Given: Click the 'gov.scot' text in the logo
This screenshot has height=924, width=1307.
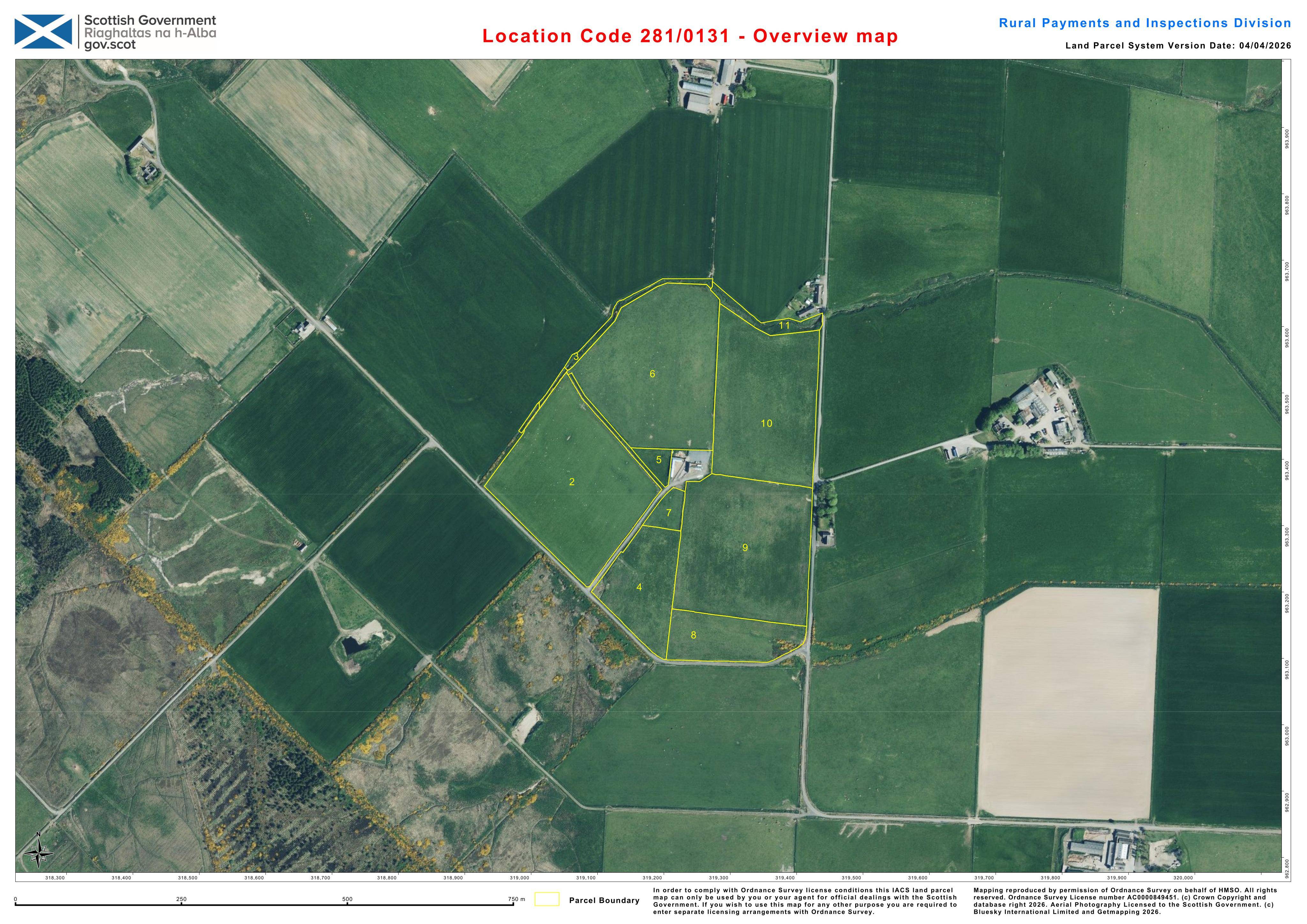Looking at the screenshot, I should pyautogui.click(x=110, y=45).
